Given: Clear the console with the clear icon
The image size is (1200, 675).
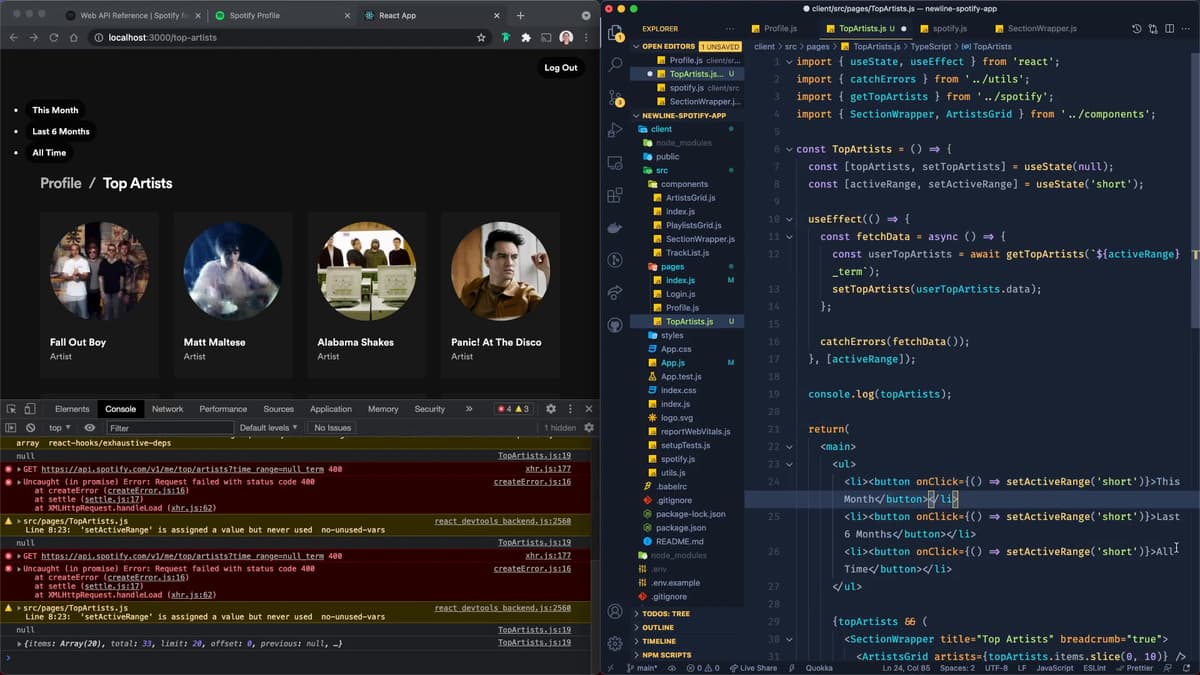Looking at the screenshot, I should [x=30, y=428].
